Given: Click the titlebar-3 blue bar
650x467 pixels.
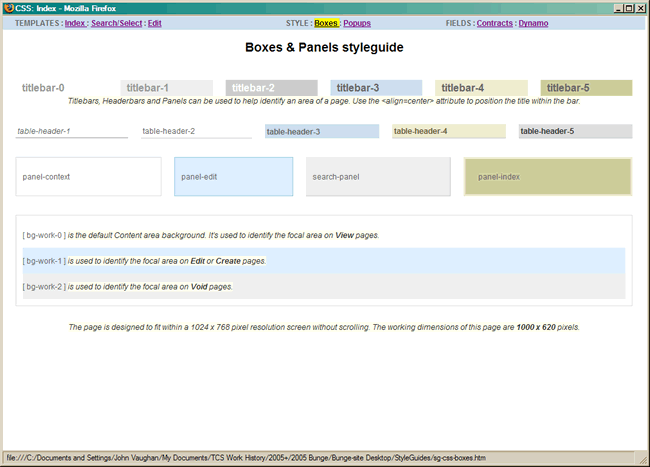Looking at the screenshot, I should (376, 88).
